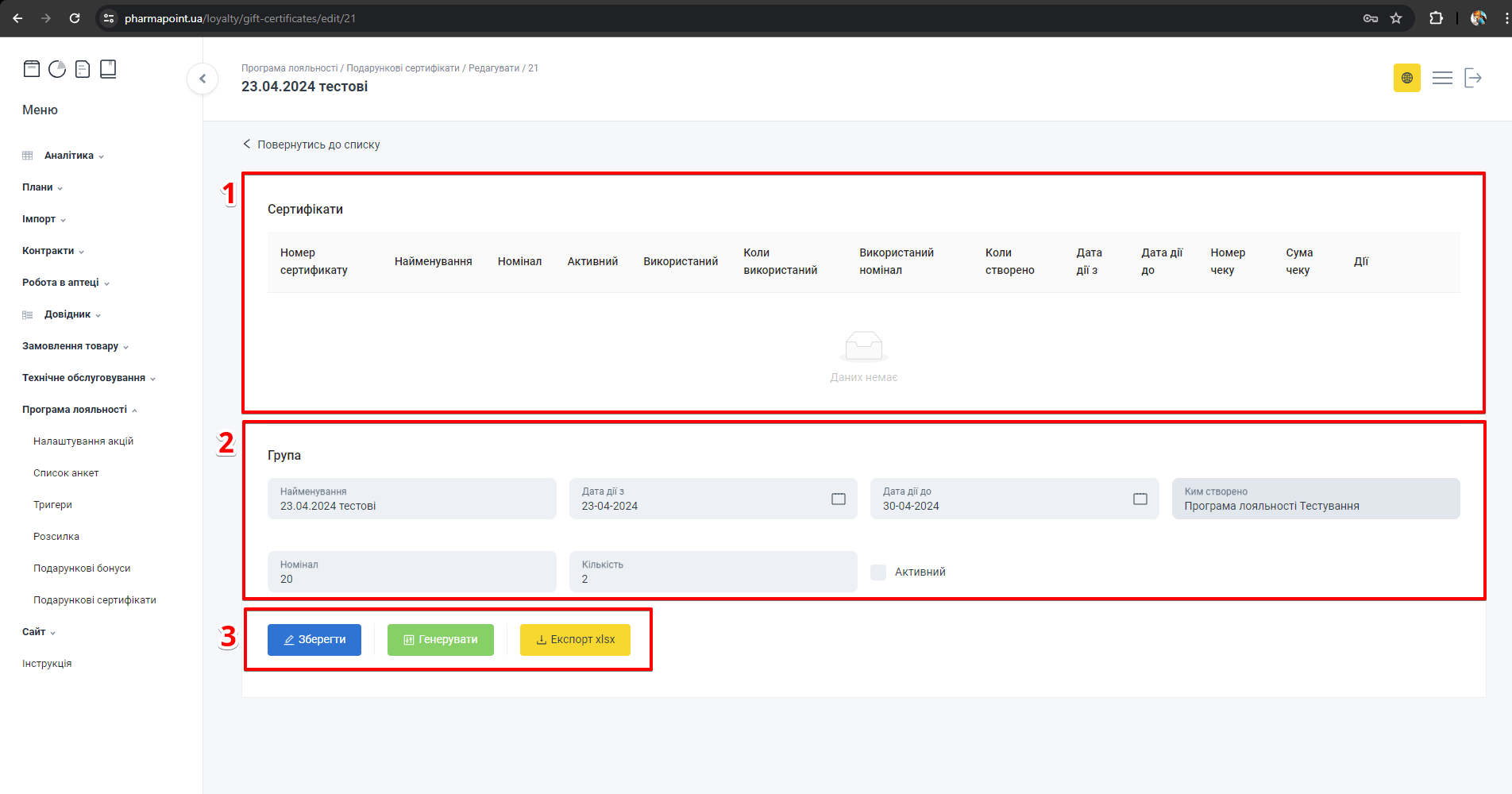Open Подарункові бонуси menu item
Image resolution: width=1512 pixels, height=794 pixels.
point(82,569)
